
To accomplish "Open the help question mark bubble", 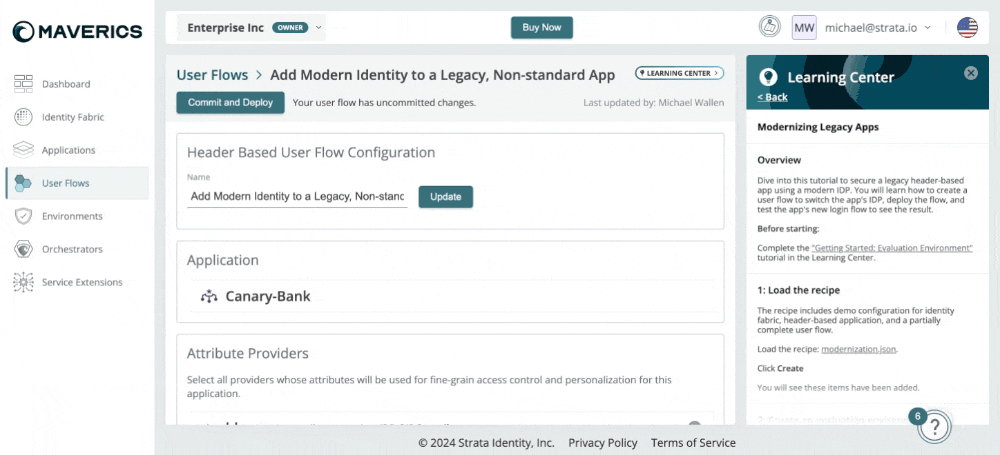I will (934, 426).
